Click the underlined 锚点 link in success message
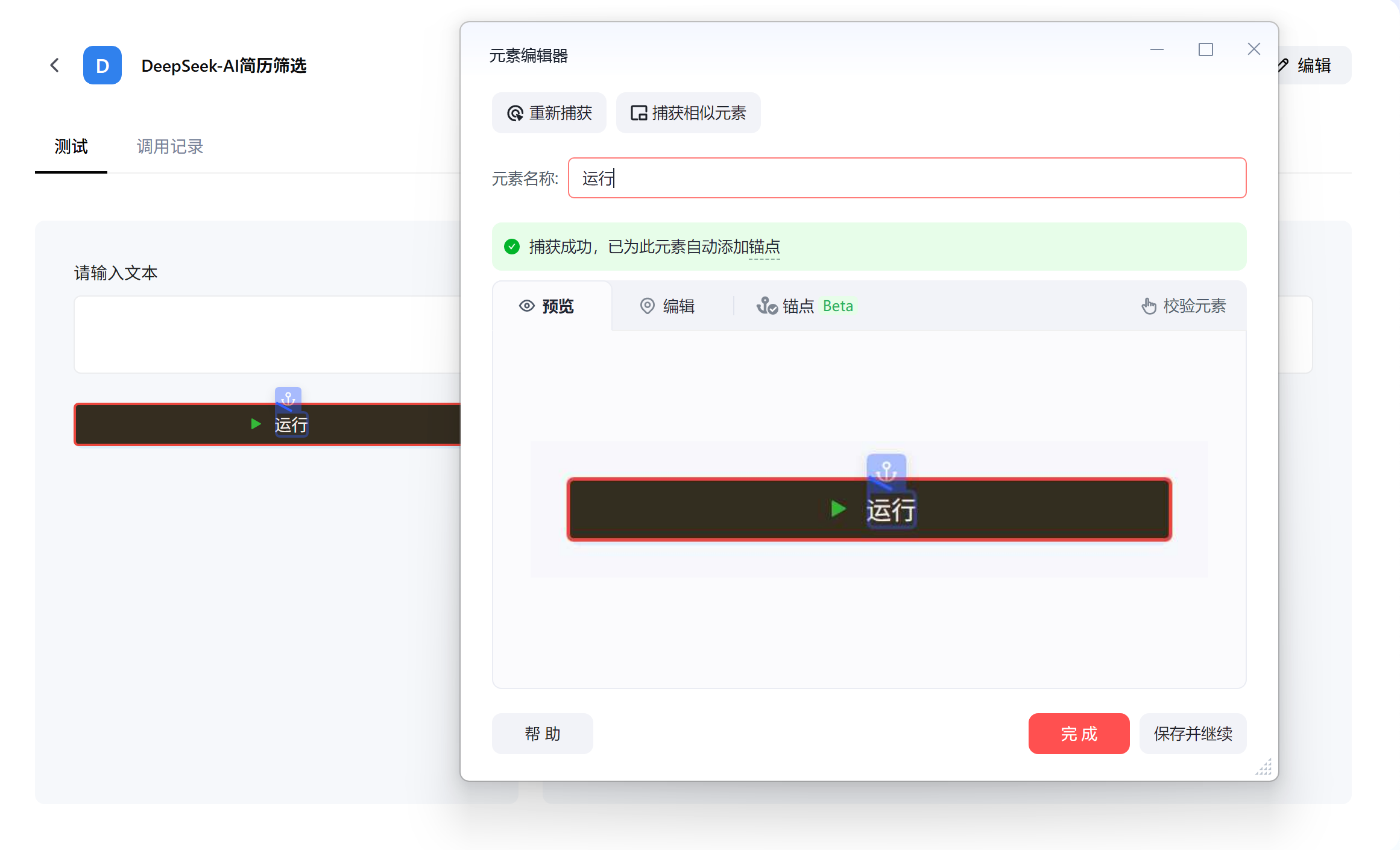The height and width of the screenshot is (850, 1400). (x=764, y=247)
